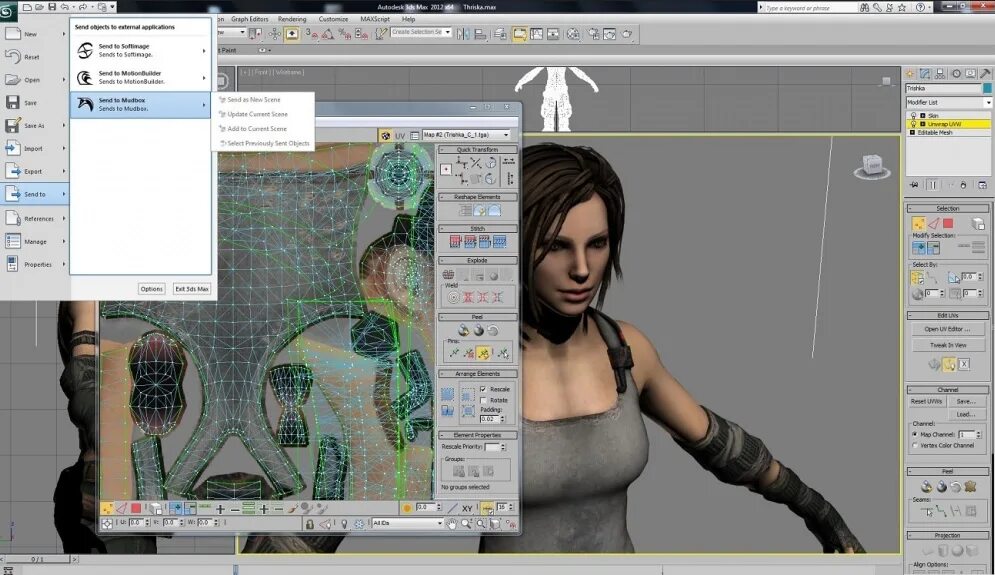Open the Modifier List dropdown

point(949,102)
